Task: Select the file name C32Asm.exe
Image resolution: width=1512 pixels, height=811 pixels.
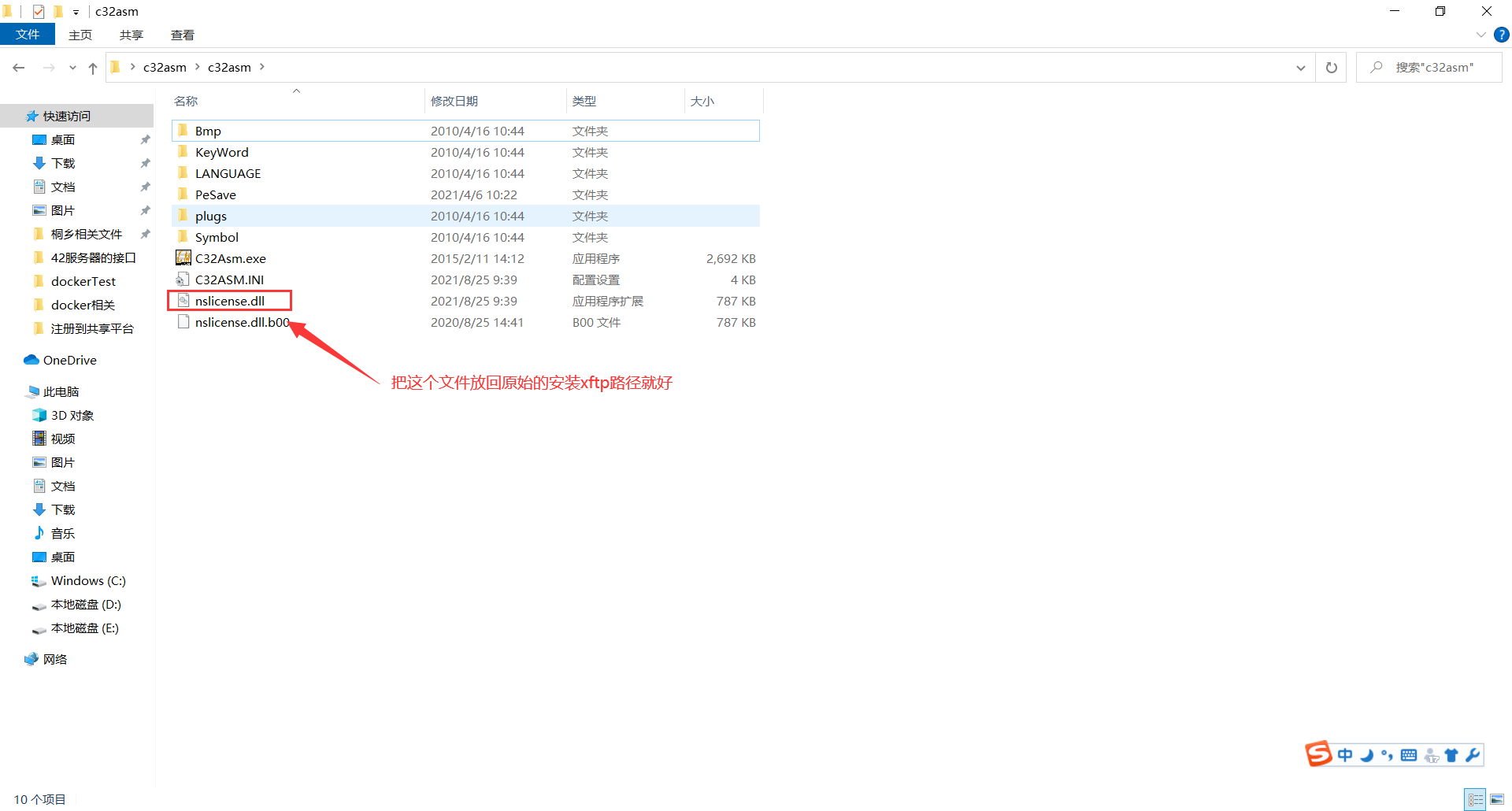Action: (x=231, y=258)
